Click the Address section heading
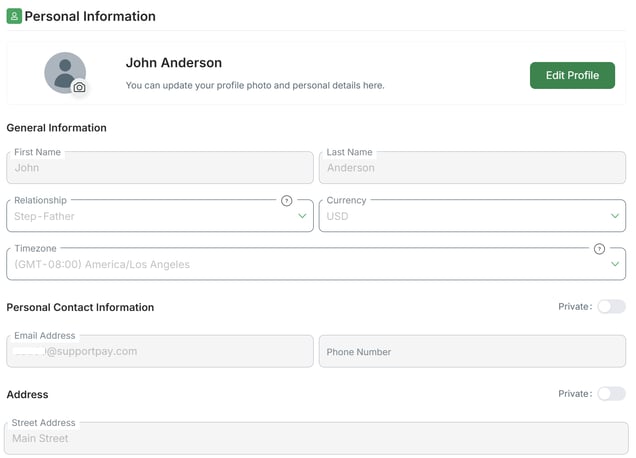The width and height of the screenshot is (636, 458). [x=28, y=395]
